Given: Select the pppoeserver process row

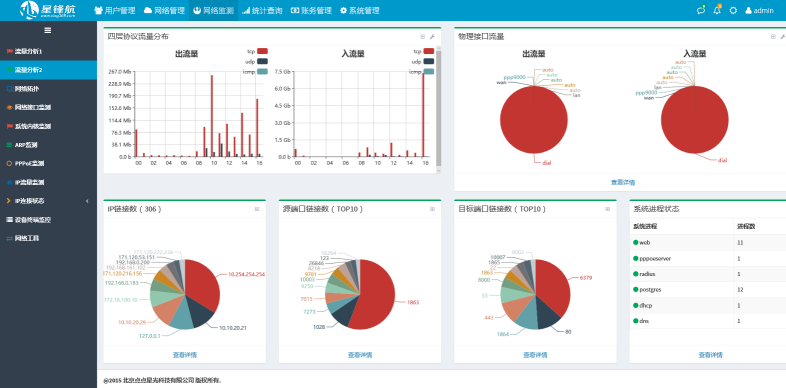Looking at the screenshot, I should point(708,258).
